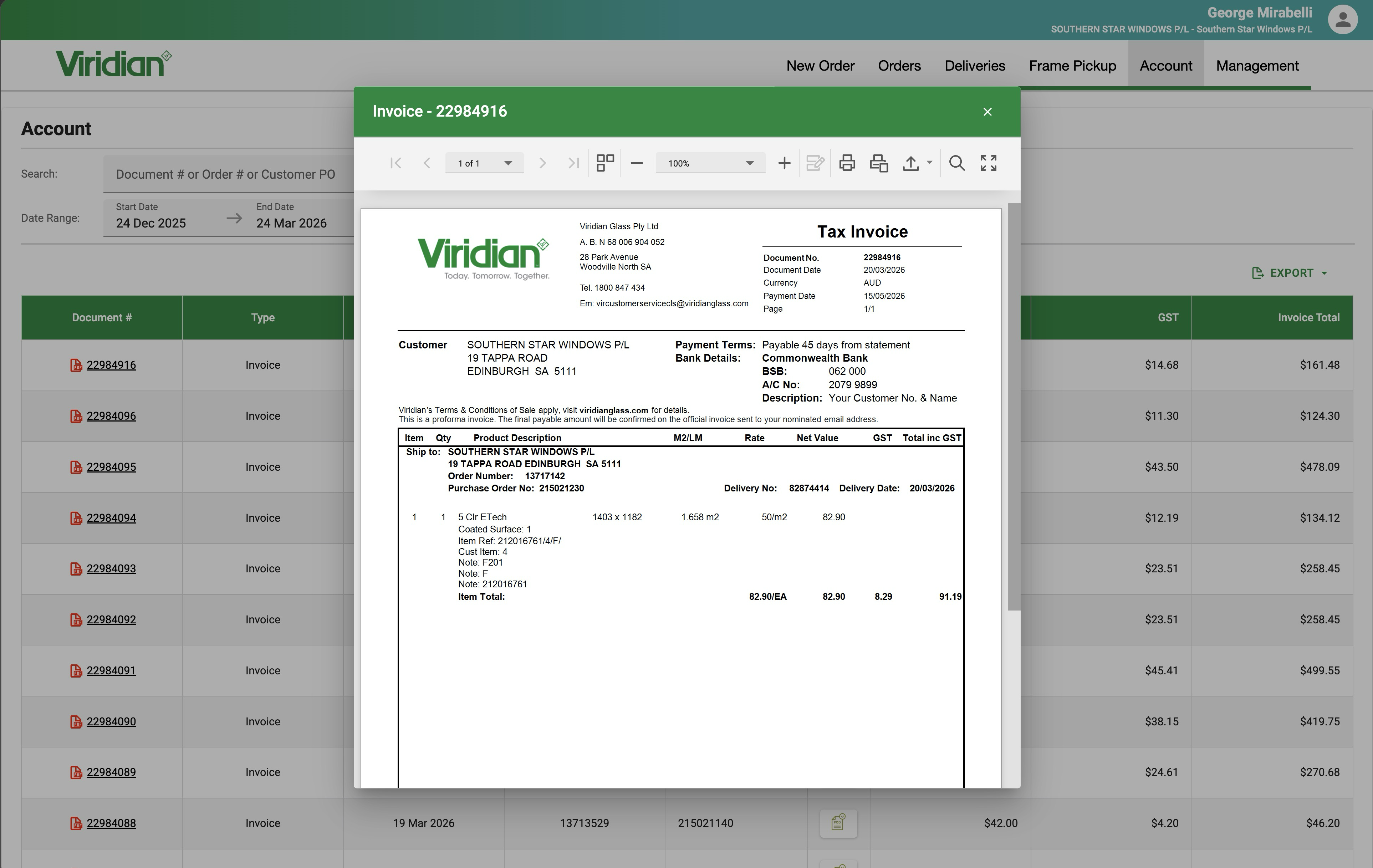The height and width of the screenshot is (868, 1373).
Task: Click the PDF icon for document 22984091
Action: tap(76, 671)
